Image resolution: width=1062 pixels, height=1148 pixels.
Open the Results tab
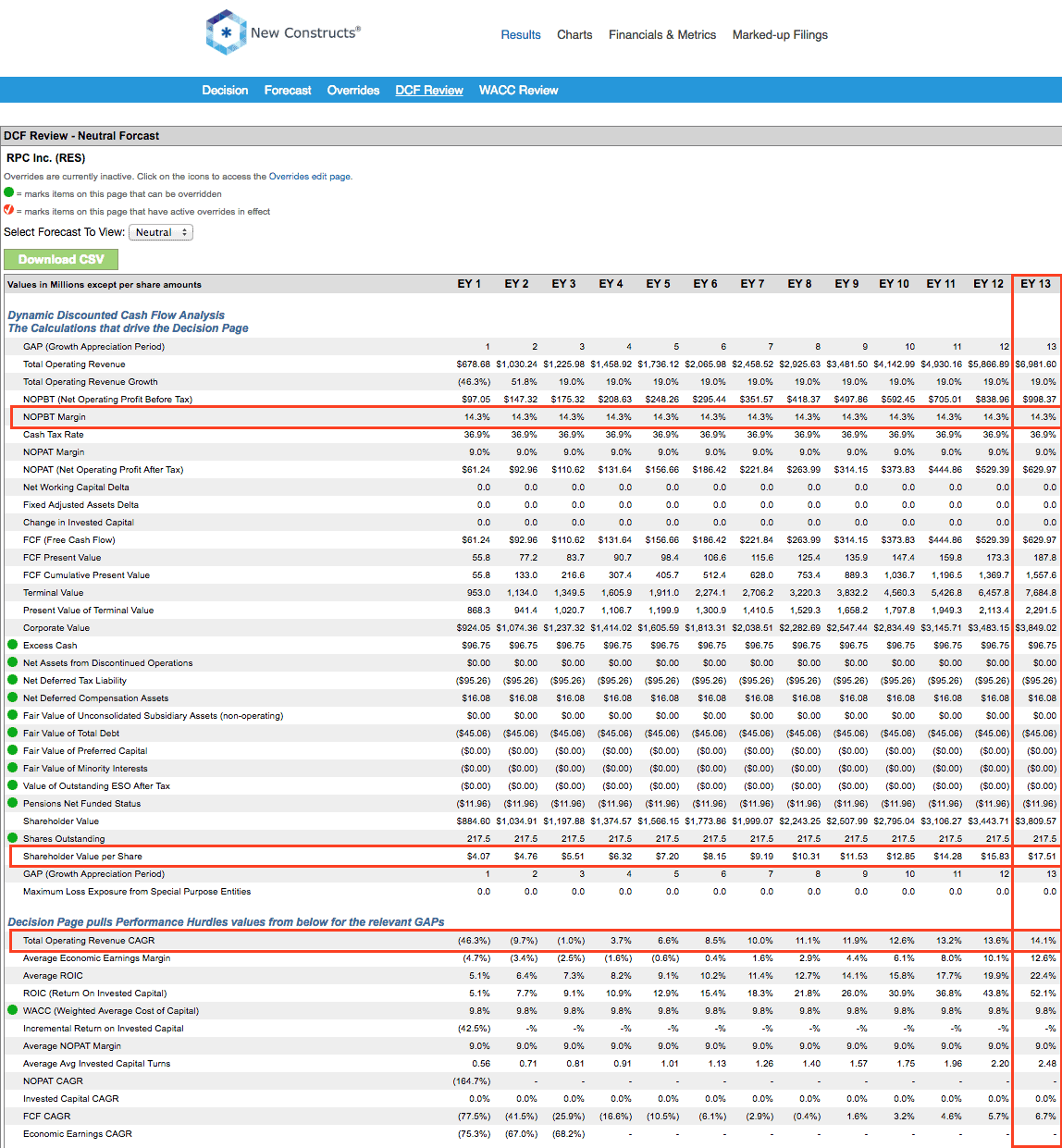[x=521, y=34]
